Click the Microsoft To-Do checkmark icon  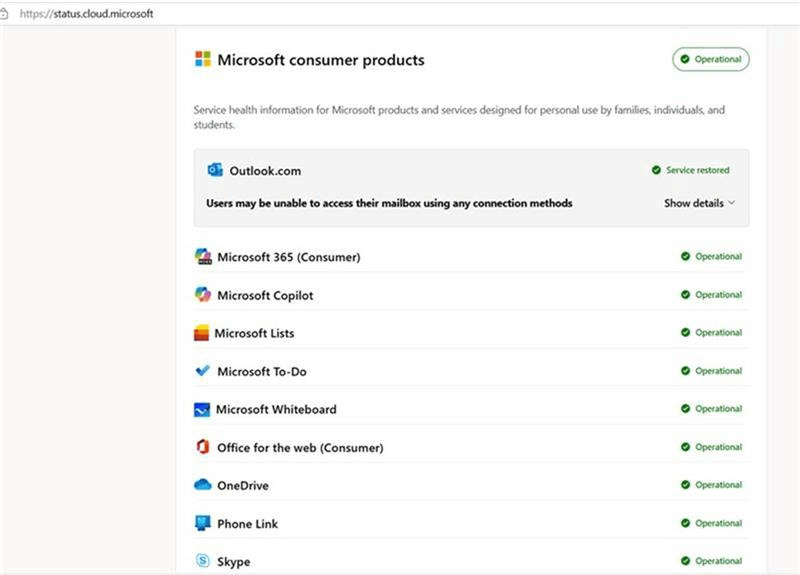(203, 371)
